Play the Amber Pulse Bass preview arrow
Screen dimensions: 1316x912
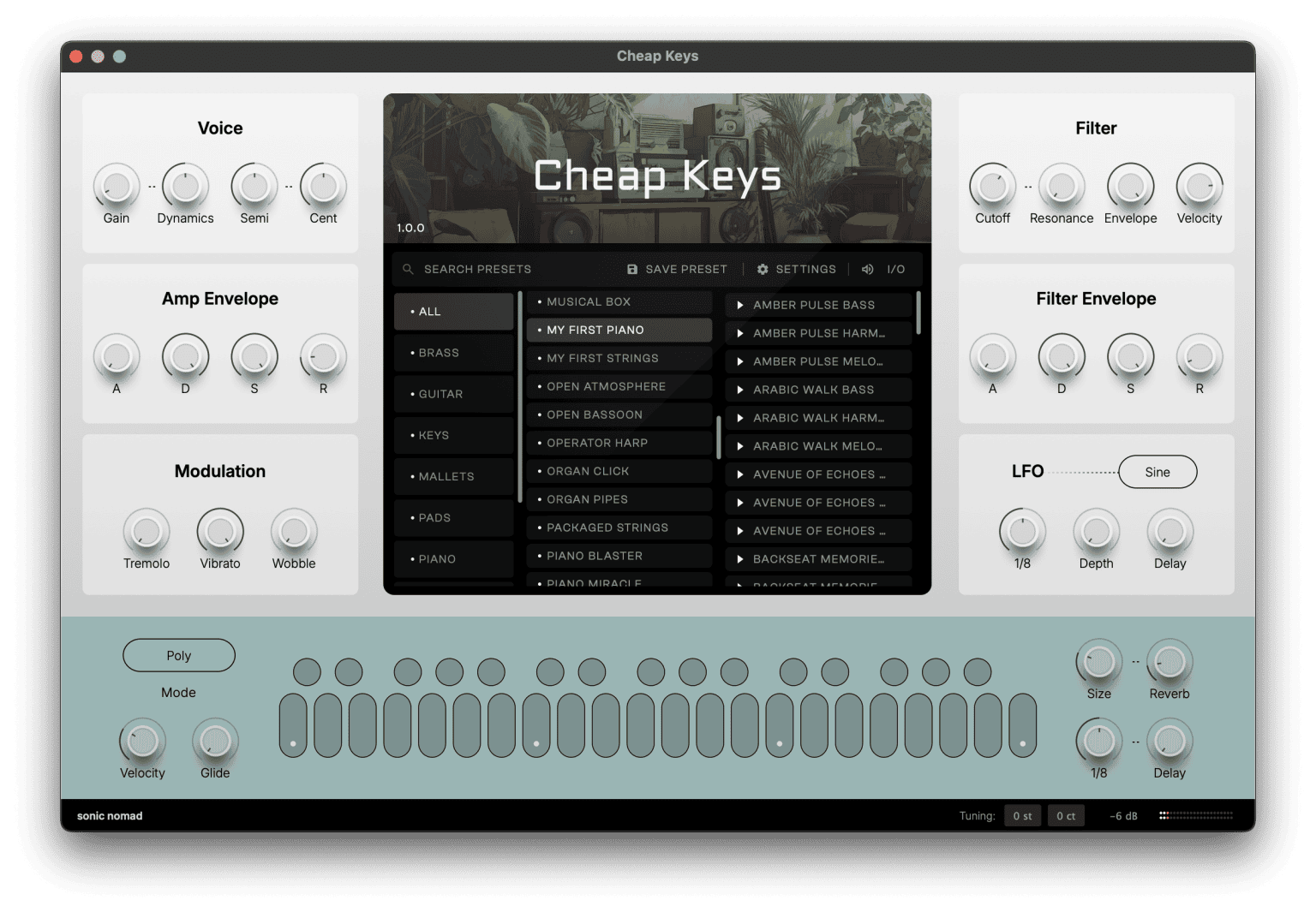(x=740, y=305)
